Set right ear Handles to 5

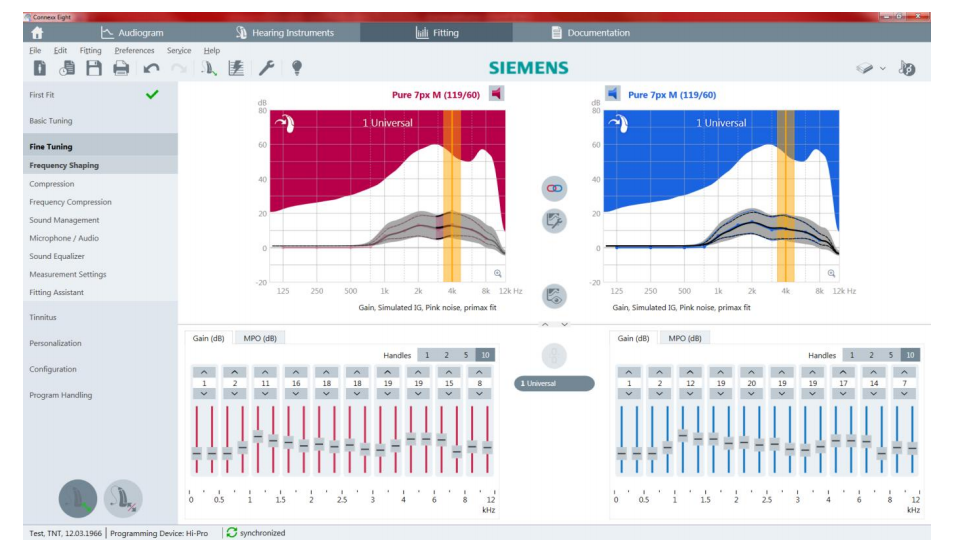click(465, 355)
